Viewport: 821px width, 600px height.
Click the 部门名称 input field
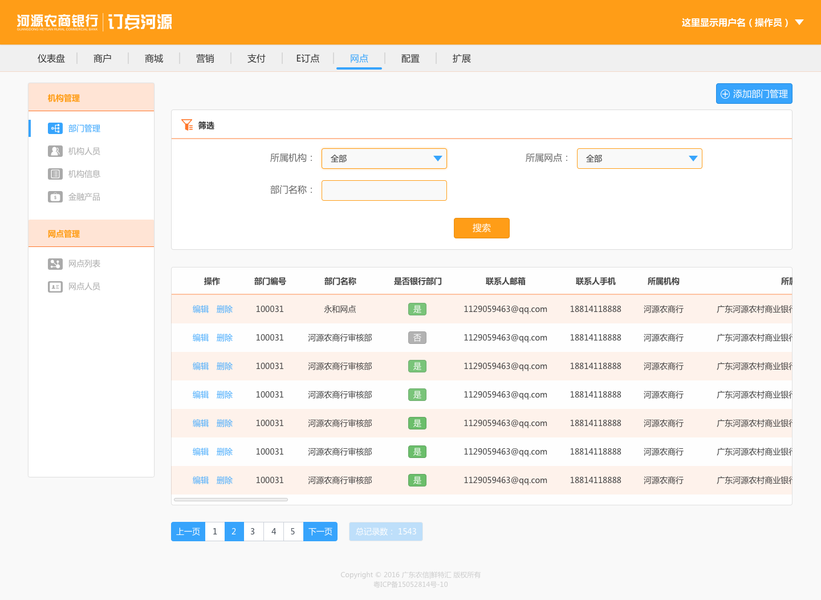[384, 191]
